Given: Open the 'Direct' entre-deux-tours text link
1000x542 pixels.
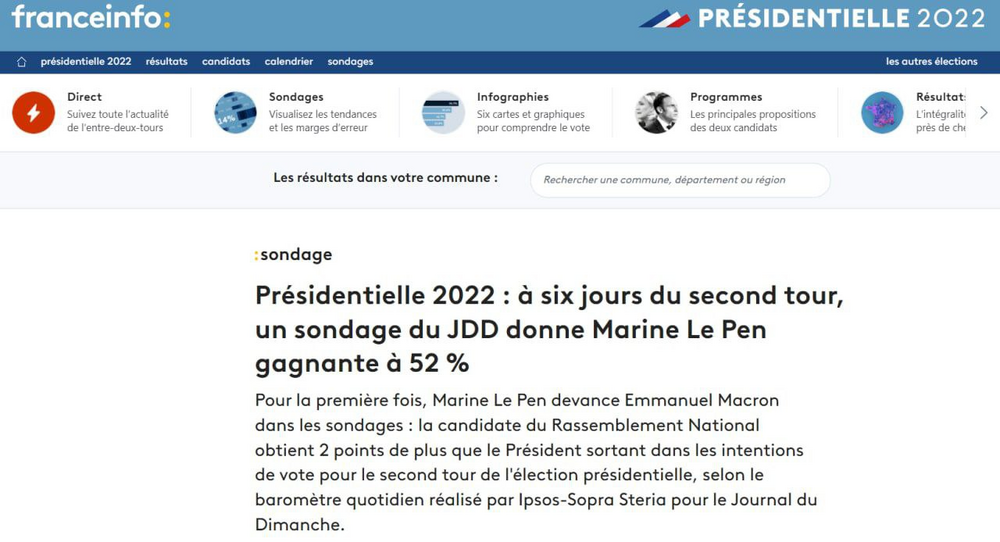Looking at the screenshot, I should click(85, 97).
